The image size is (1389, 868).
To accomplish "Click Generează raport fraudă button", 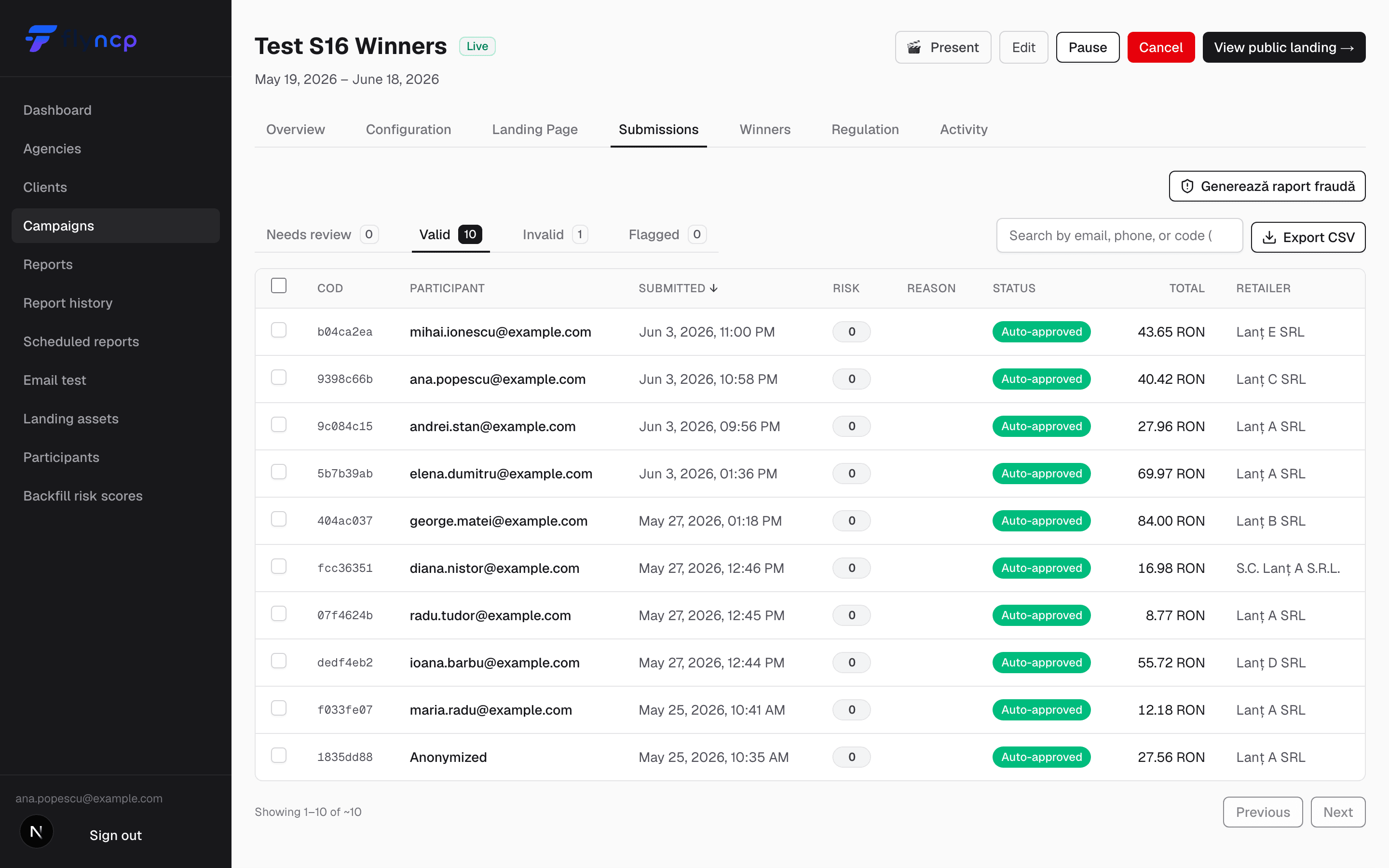I will pyautogui.click(x=1267, y=186).
